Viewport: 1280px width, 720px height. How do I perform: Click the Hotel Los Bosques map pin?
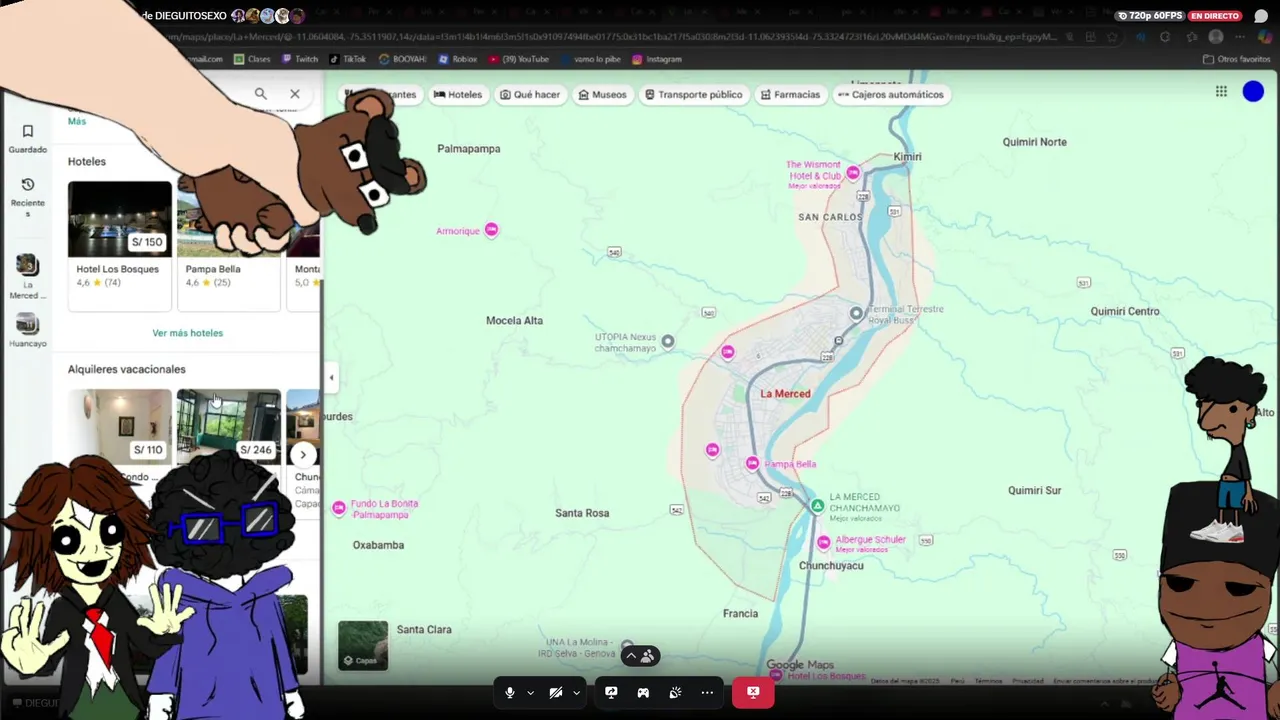click(x=776, y=676)
